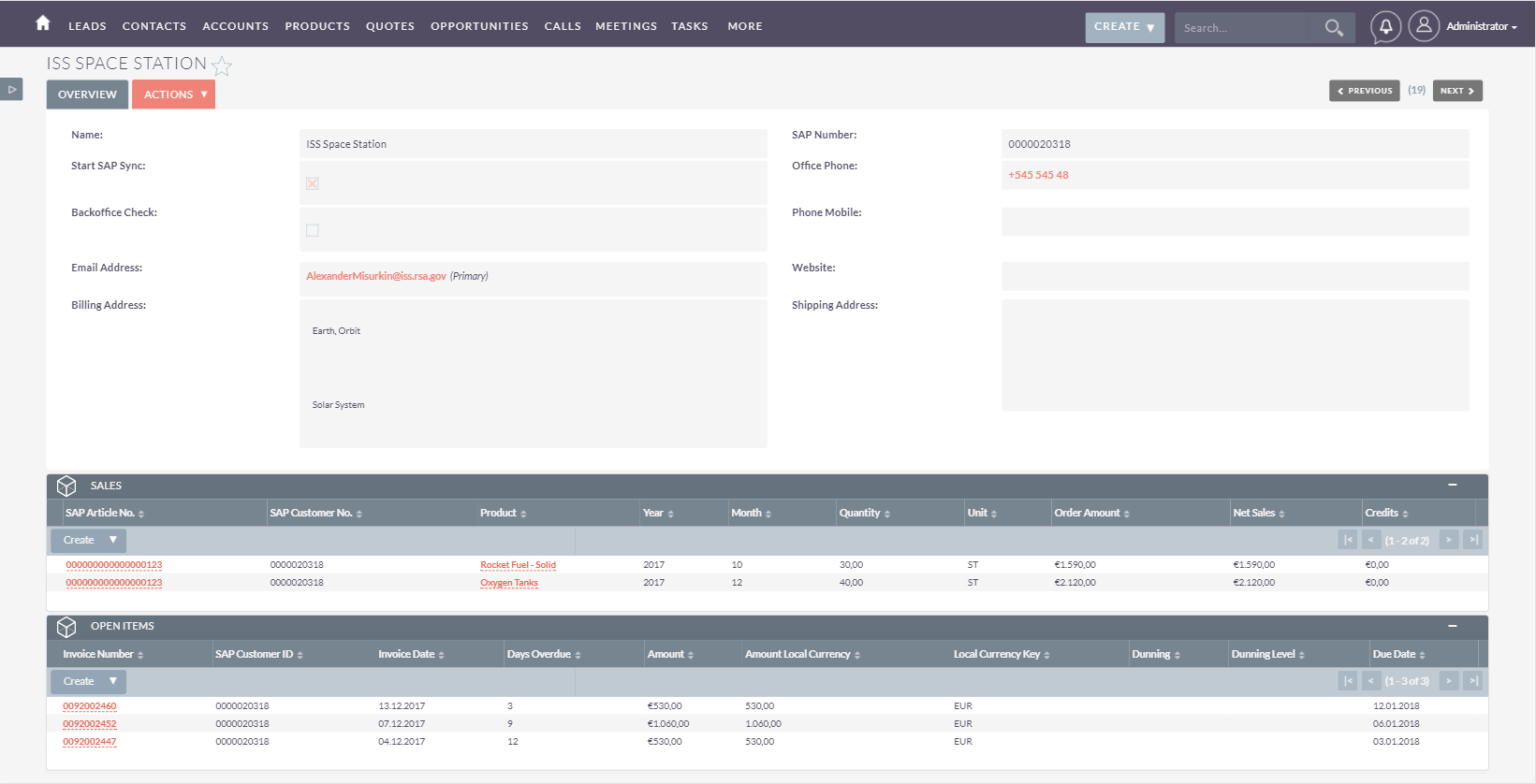Screen dimensions: 1536x784
Task: Open the More navigation menu
Action: click(x=745, y=26)
